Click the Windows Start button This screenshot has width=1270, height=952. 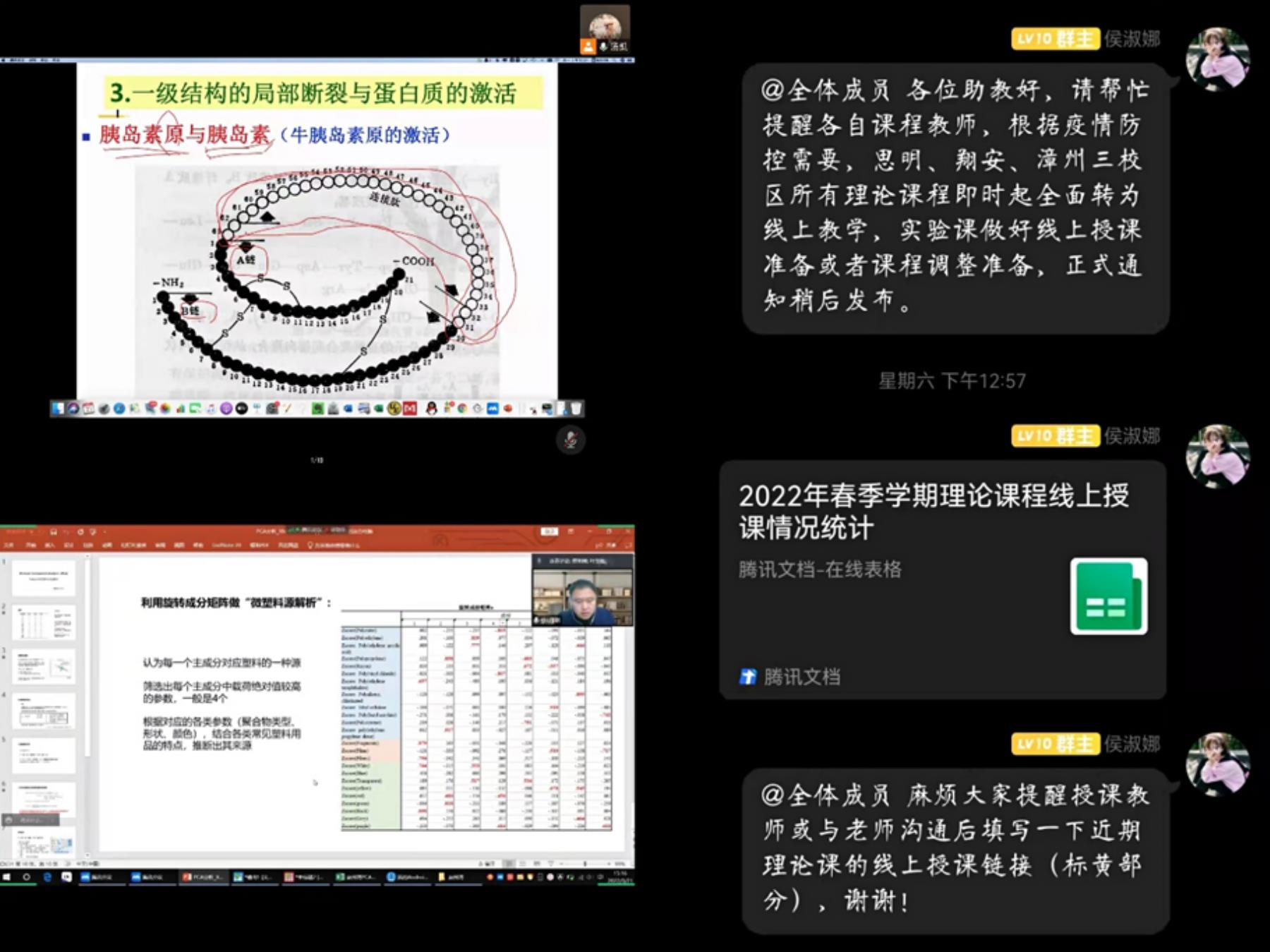click(x=7, y=877)
